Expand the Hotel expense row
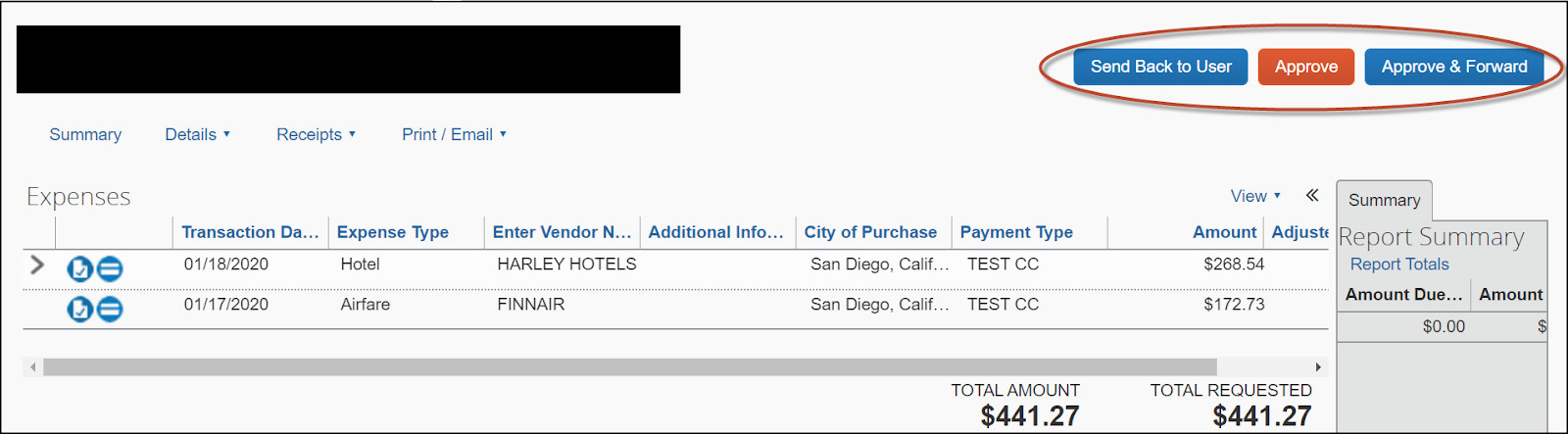1568x434 pixels. click(37, 265)
